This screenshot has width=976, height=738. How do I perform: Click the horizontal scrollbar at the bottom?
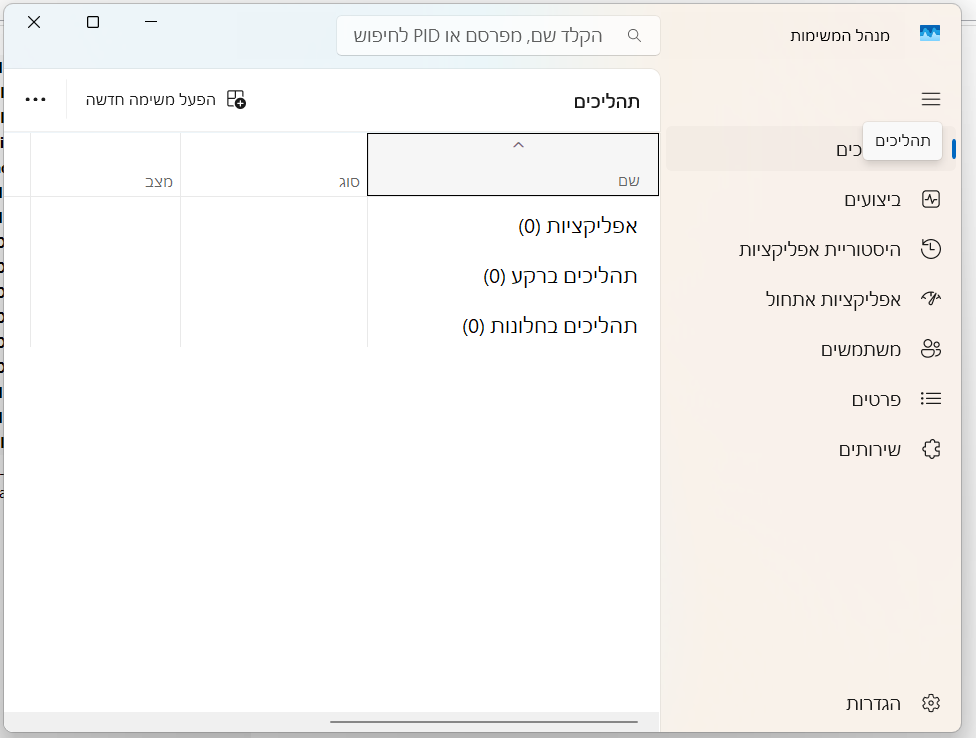pos(483,721)
